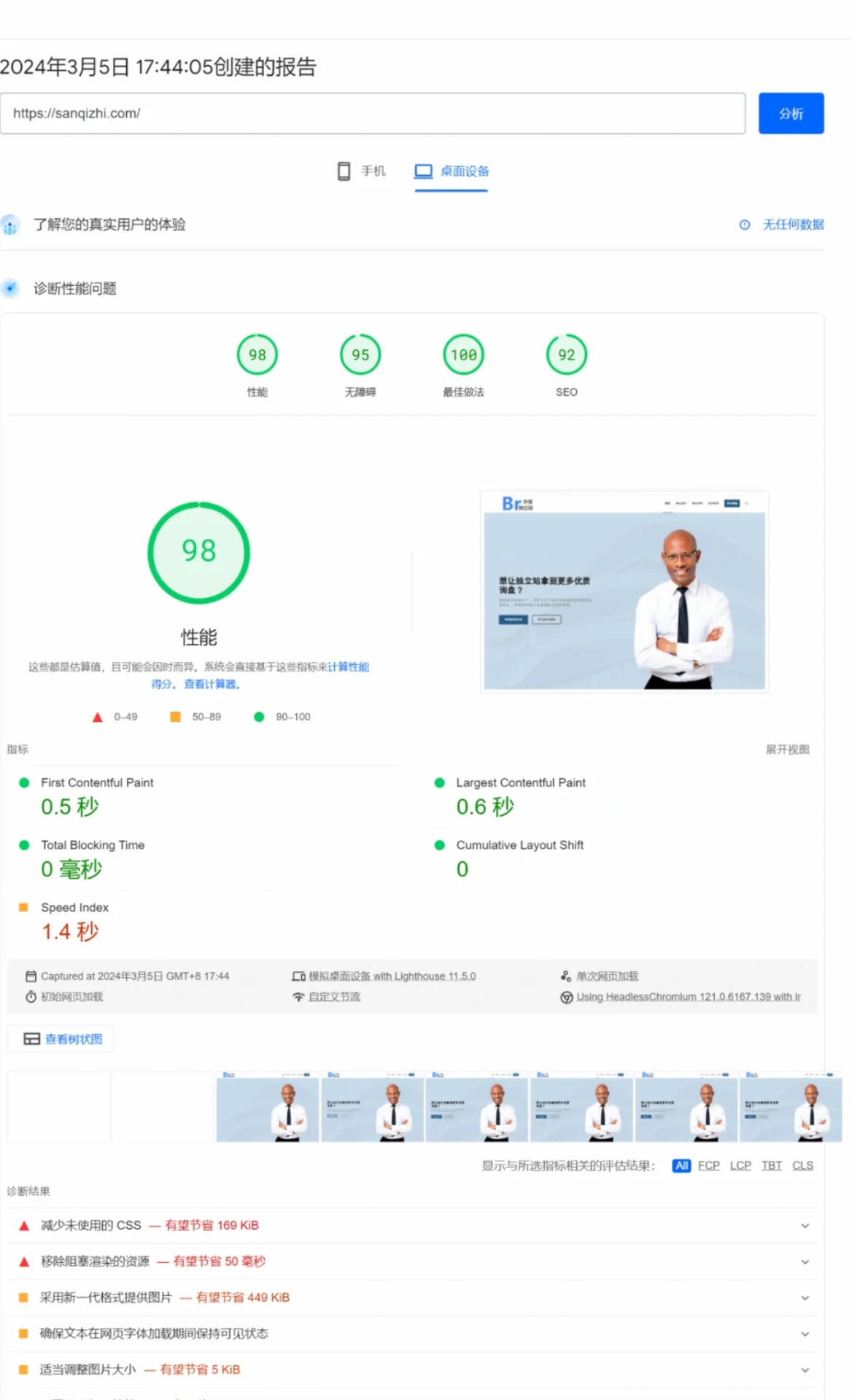The height and width of the screenshot is (1400, 852).
Task: Click the URL input field
Action: coord(372,113)
